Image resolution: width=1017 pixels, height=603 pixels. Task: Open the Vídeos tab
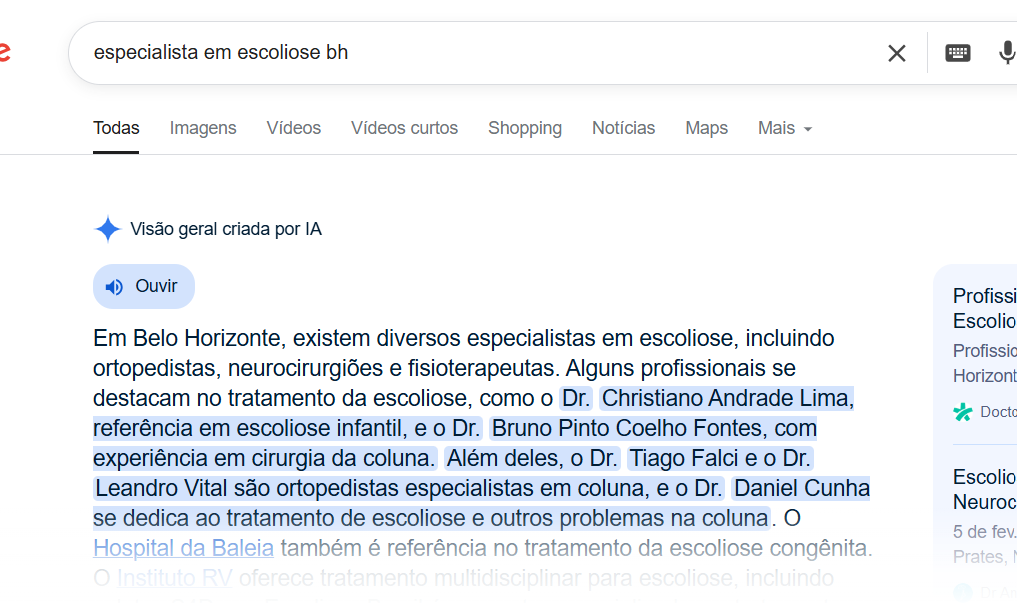[x=294, y=128]
